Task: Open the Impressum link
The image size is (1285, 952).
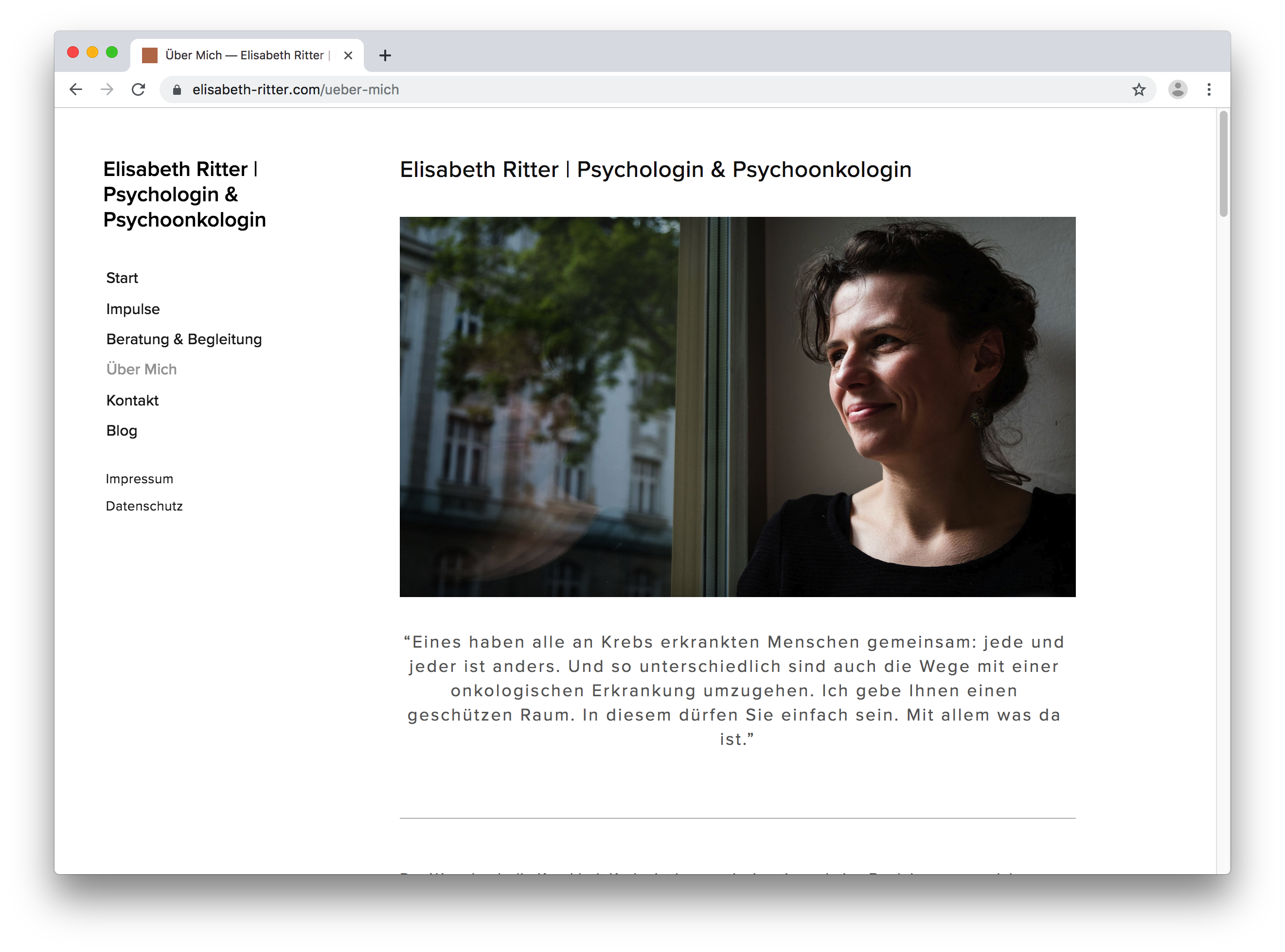Action: click(x=140, y=479)
